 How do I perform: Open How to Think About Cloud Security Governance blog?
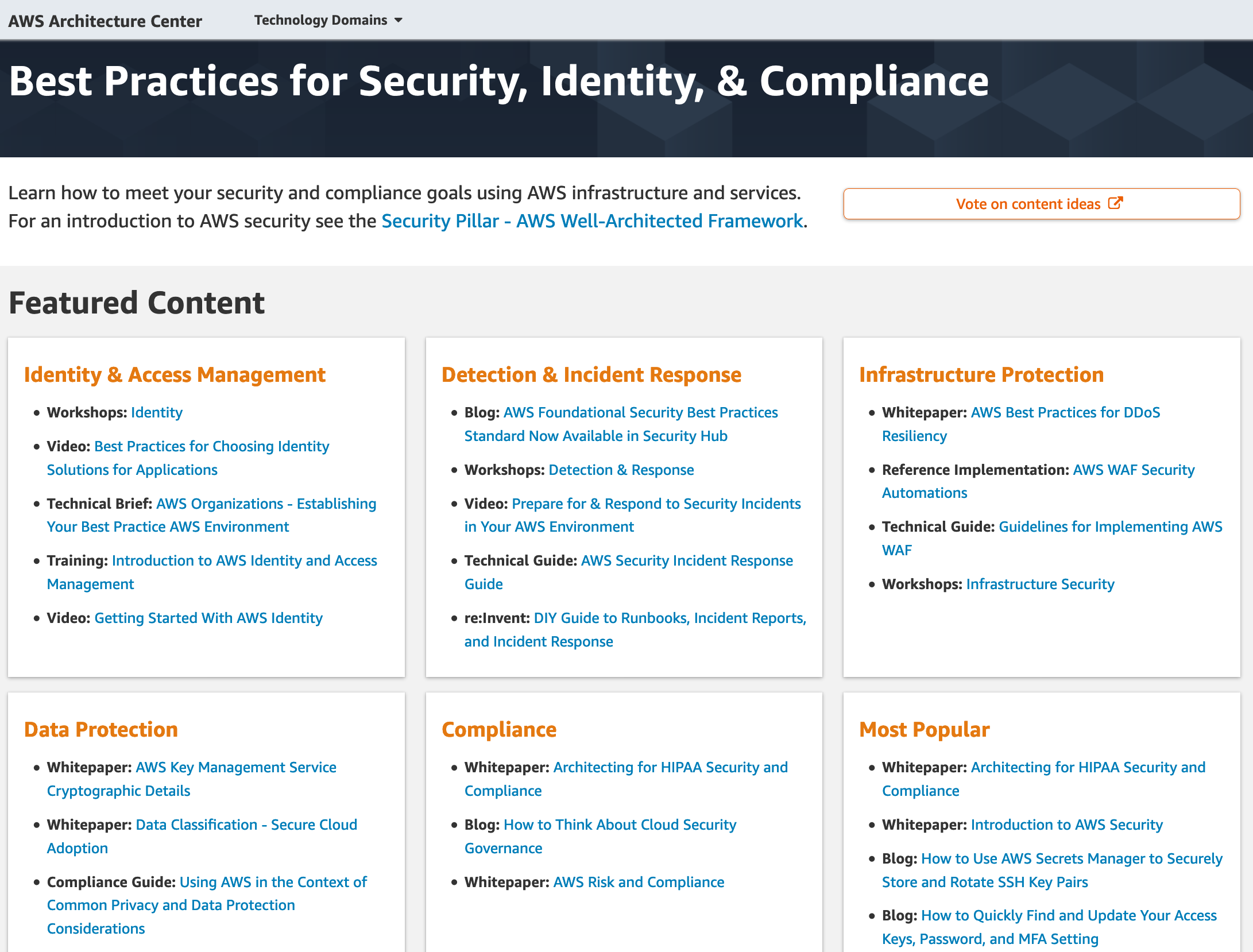[601, 836]
